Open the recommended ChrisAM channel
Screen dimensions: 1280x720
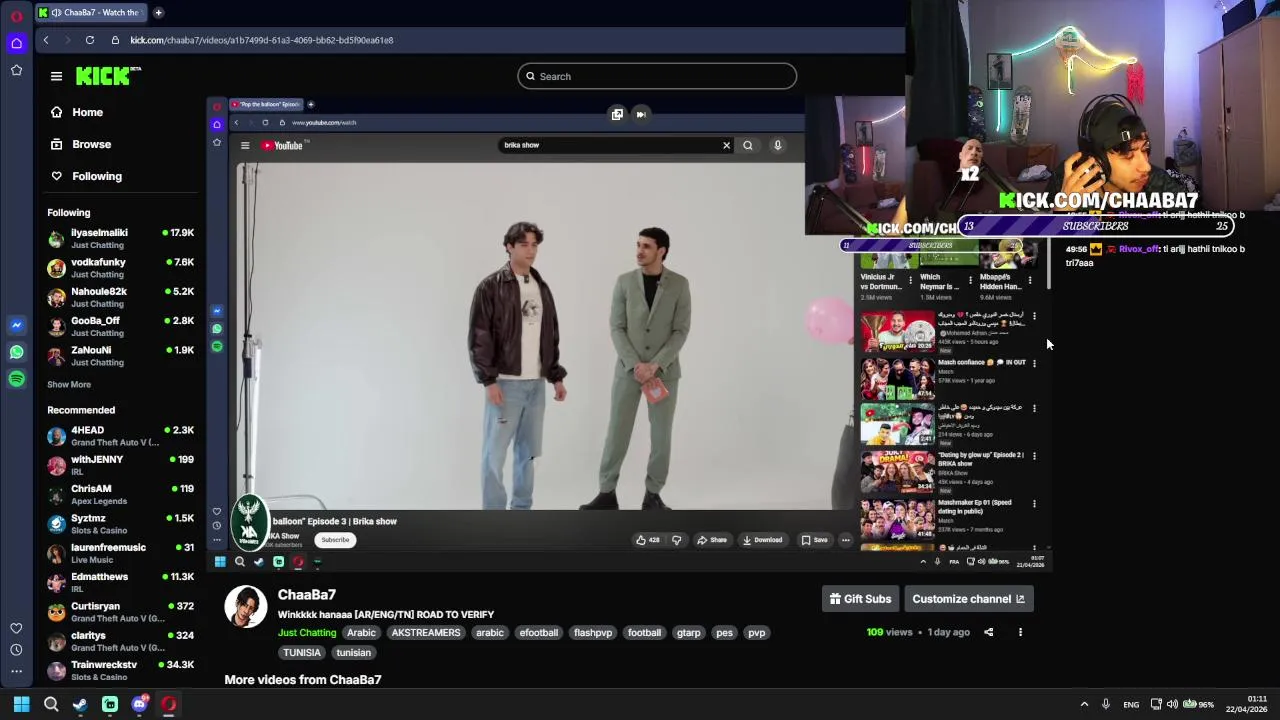(x=120, y=494)
